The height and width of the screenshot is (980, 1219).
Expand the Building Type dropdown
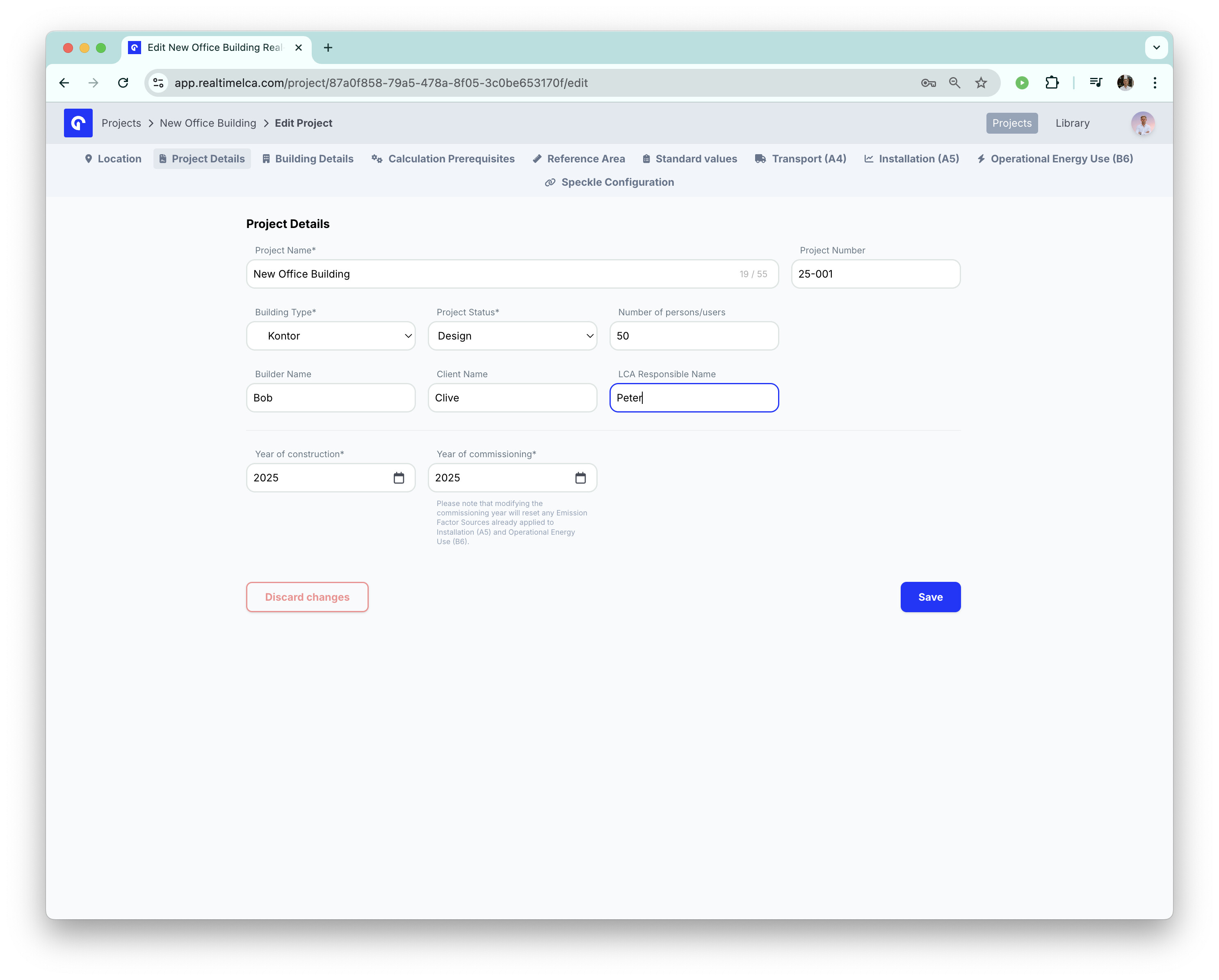pyautogui.click(x=331, y=336)
